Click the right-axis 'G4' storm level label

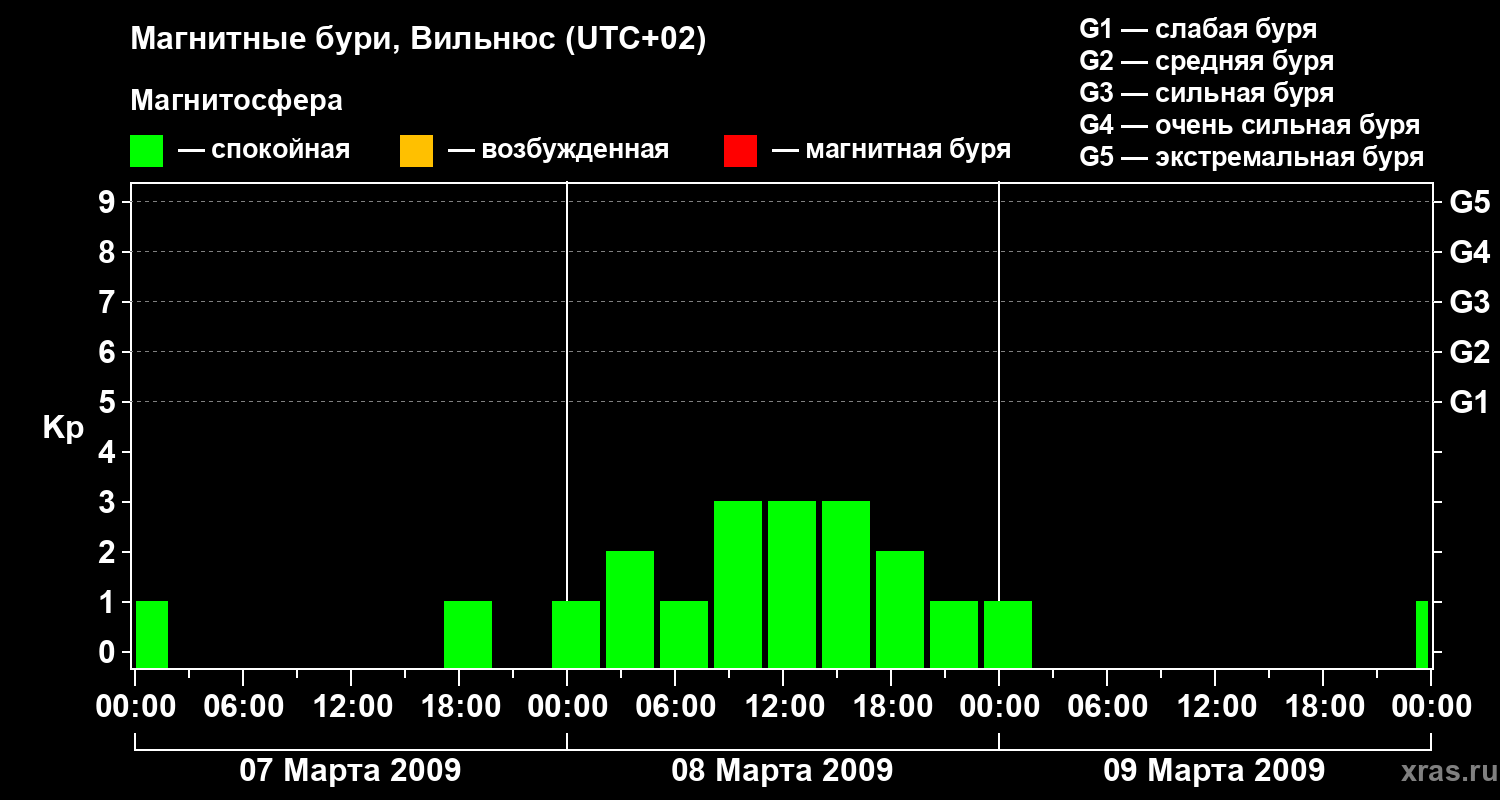[x=1469, y=253]
